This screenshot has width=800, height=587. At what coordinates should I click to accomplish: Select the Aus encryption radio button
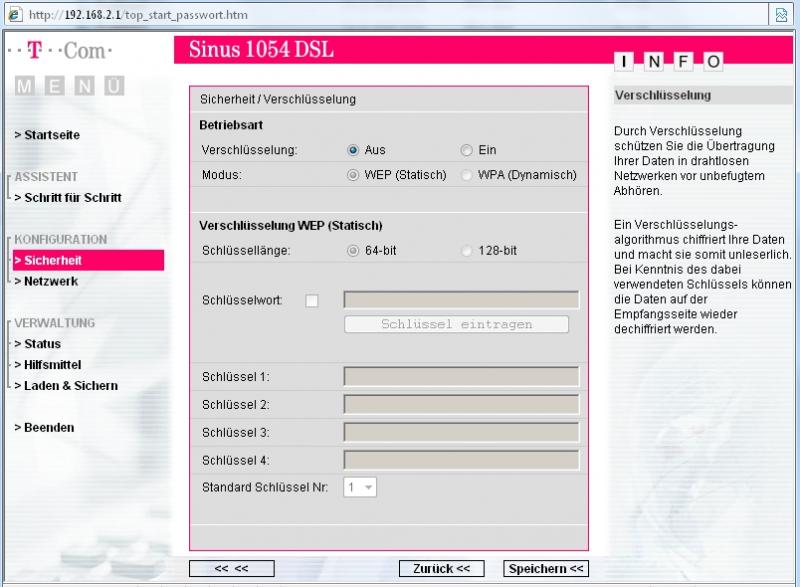[x=353, y=150]
